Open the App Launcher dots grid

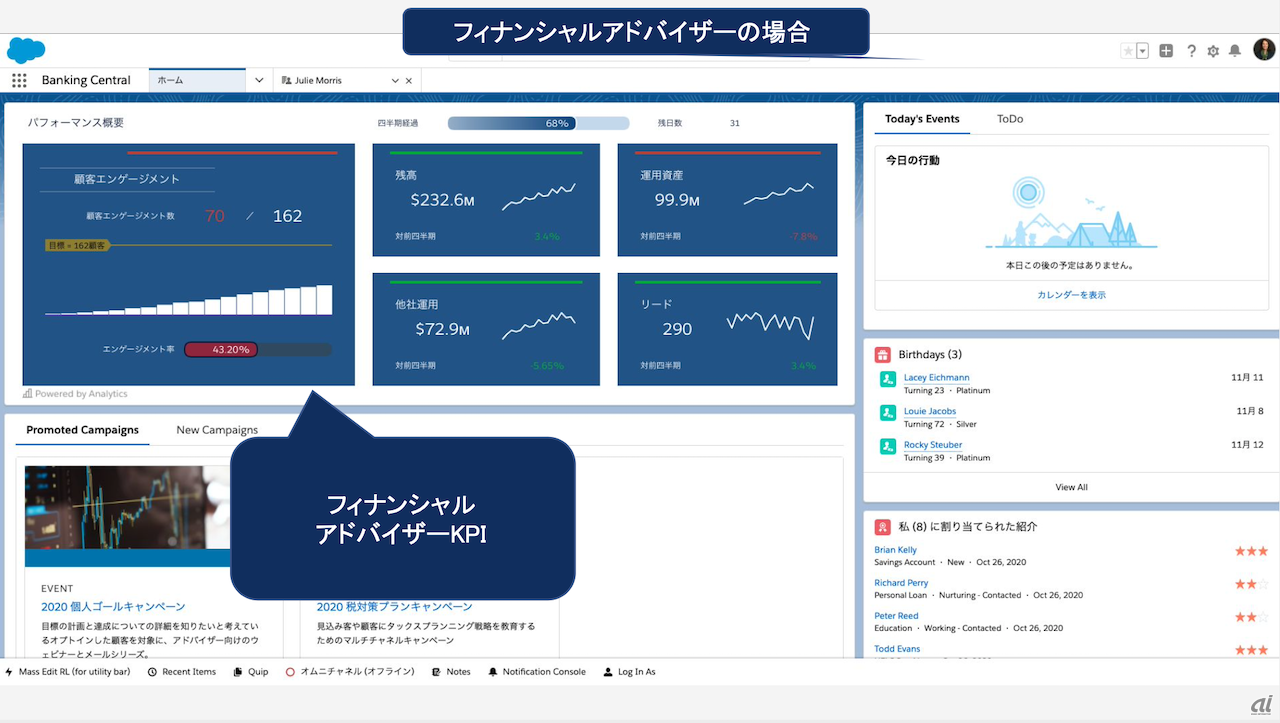(19, 80)
